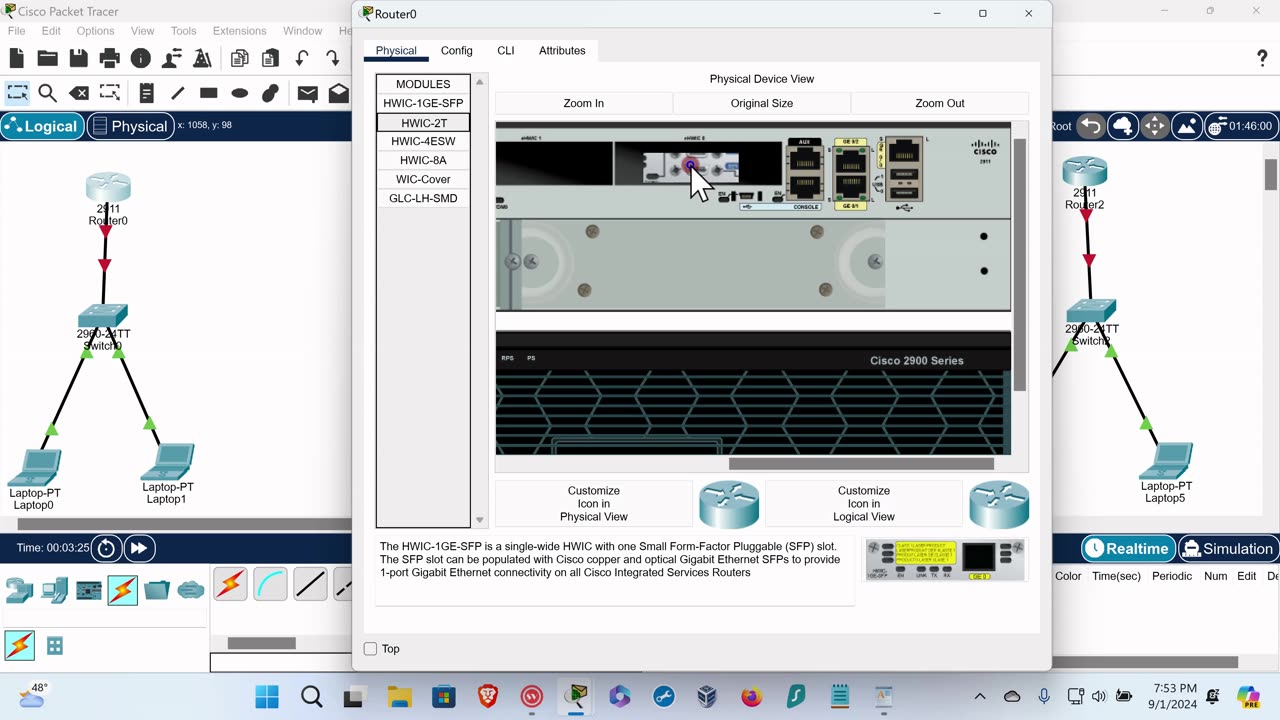Screen dimensions: 1280x720
Task: Switch to Simulation mode
Action: tap(1227, 548)
